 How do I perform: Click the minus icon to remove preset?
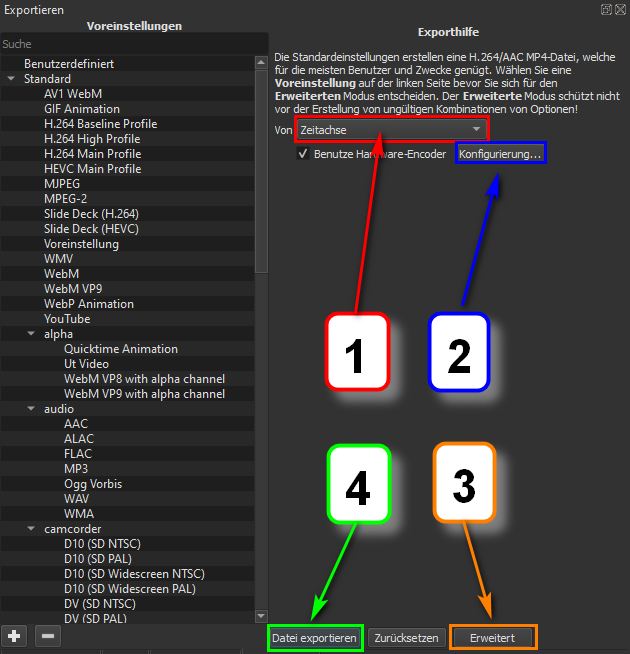47,635
